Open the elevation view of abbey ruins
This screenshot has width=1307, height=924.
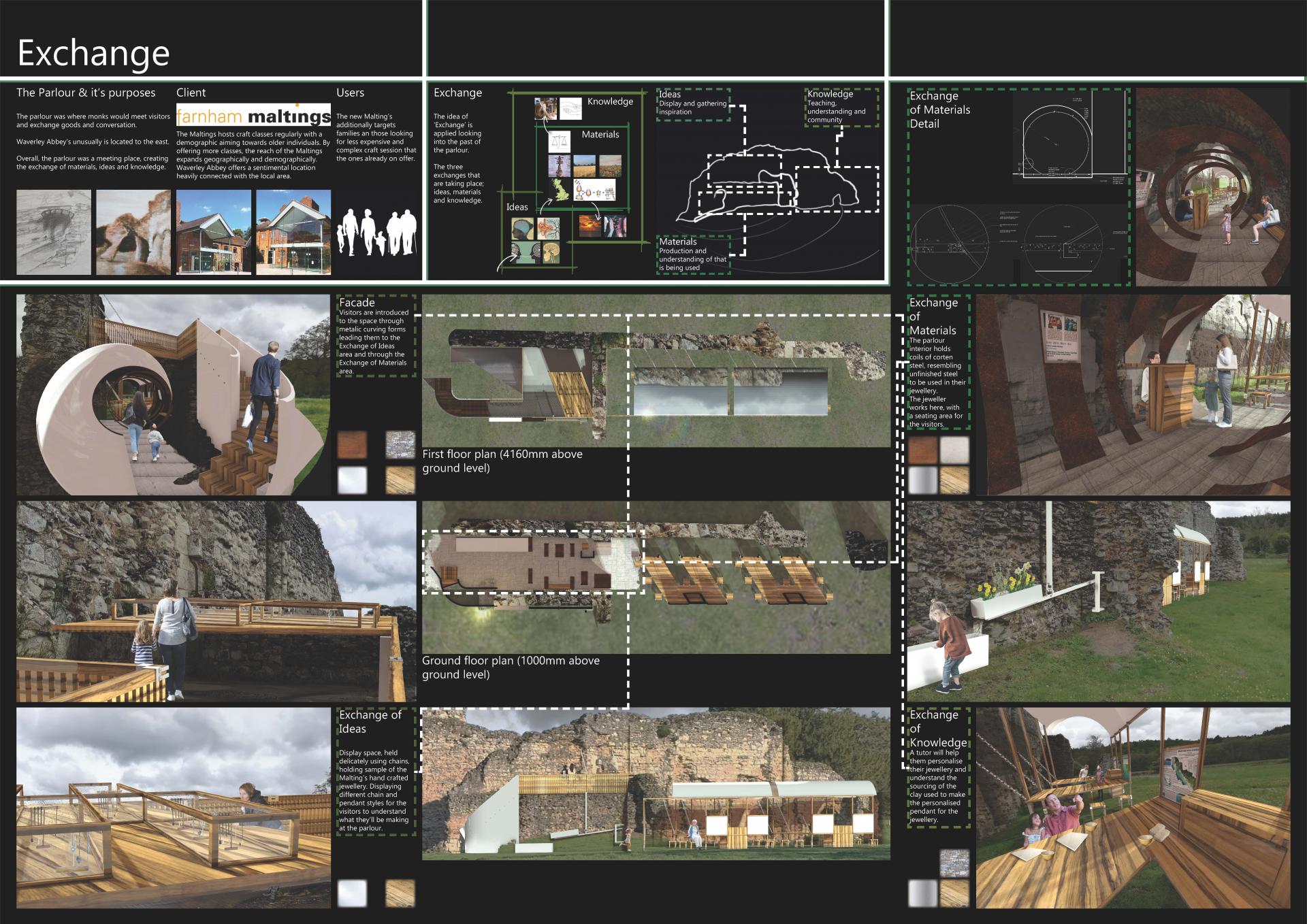(656, 784)
